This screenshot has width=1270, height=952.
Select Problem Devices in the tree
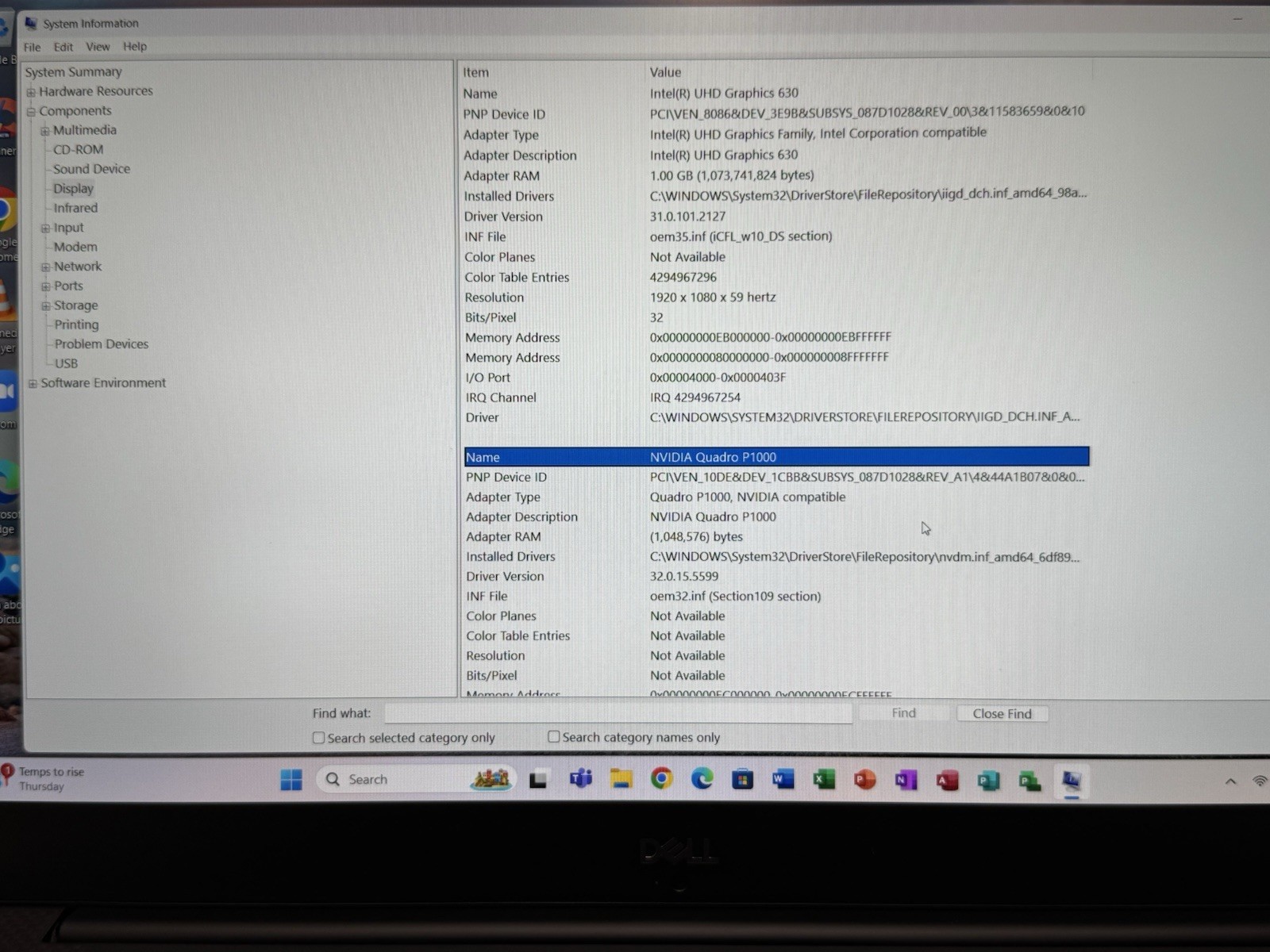tap(102, 344)
